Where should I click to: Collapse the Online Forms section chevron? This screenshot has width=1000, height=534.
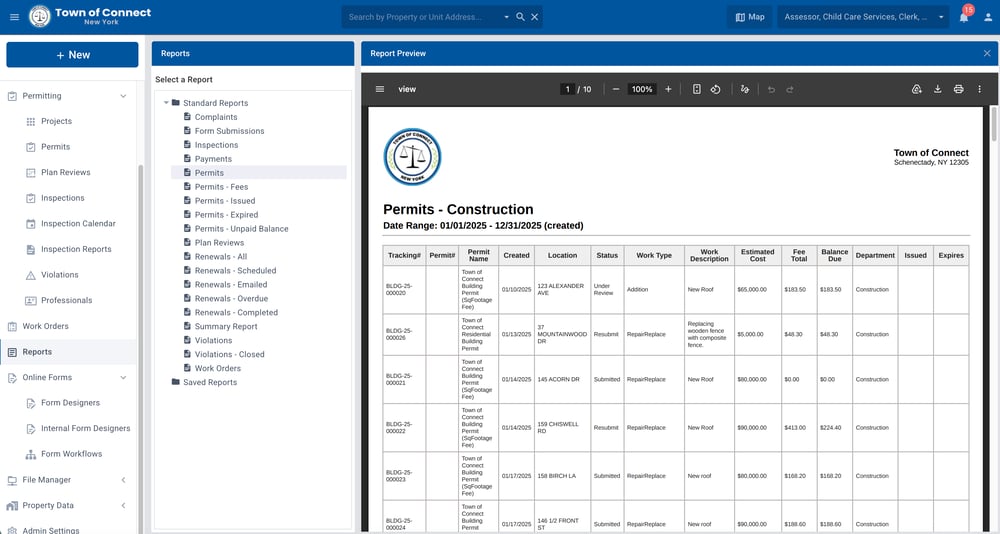click(x=123, y=378)
